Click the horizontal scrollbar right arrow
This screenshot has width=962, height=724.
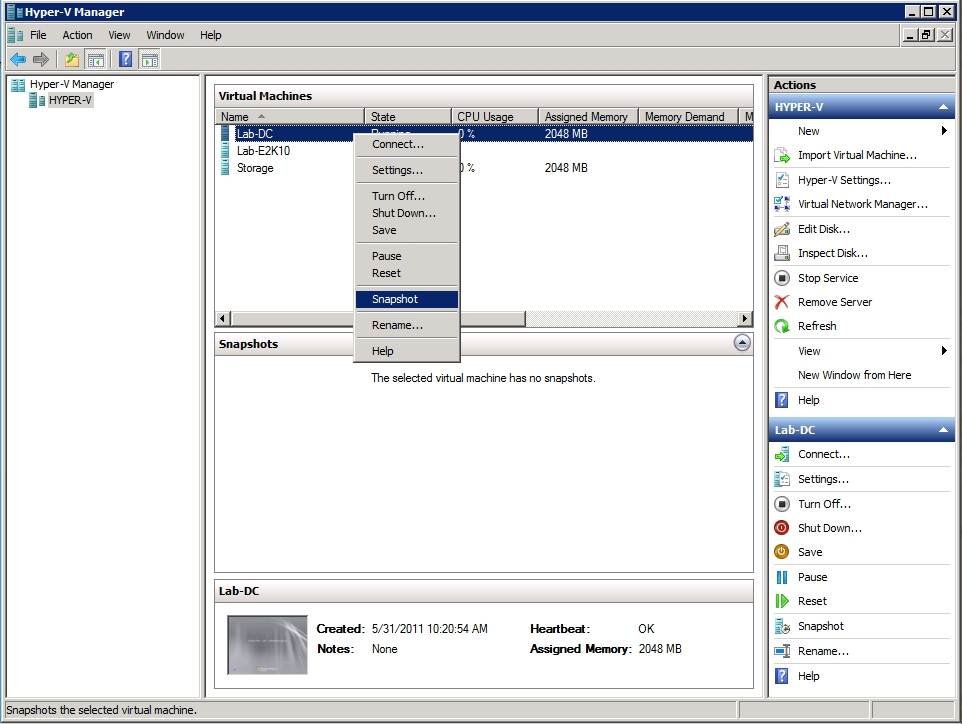(x=745, y=318)
